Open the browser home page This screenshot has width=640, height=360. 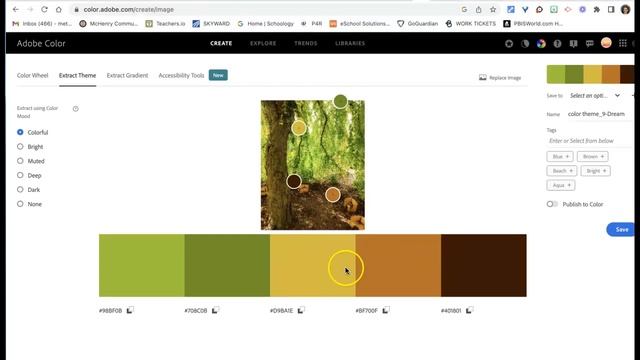tap(59, 9)
